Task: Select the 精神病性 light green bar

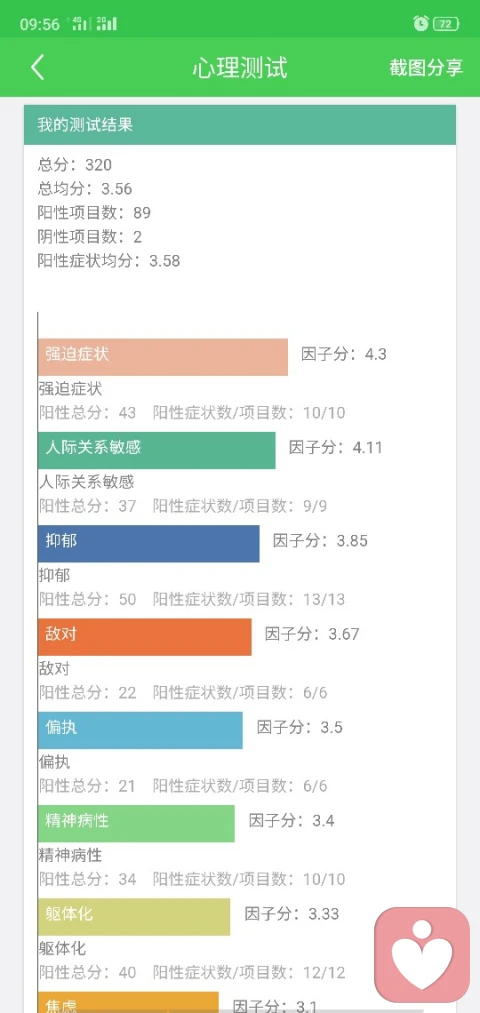Action: (136, 823)
